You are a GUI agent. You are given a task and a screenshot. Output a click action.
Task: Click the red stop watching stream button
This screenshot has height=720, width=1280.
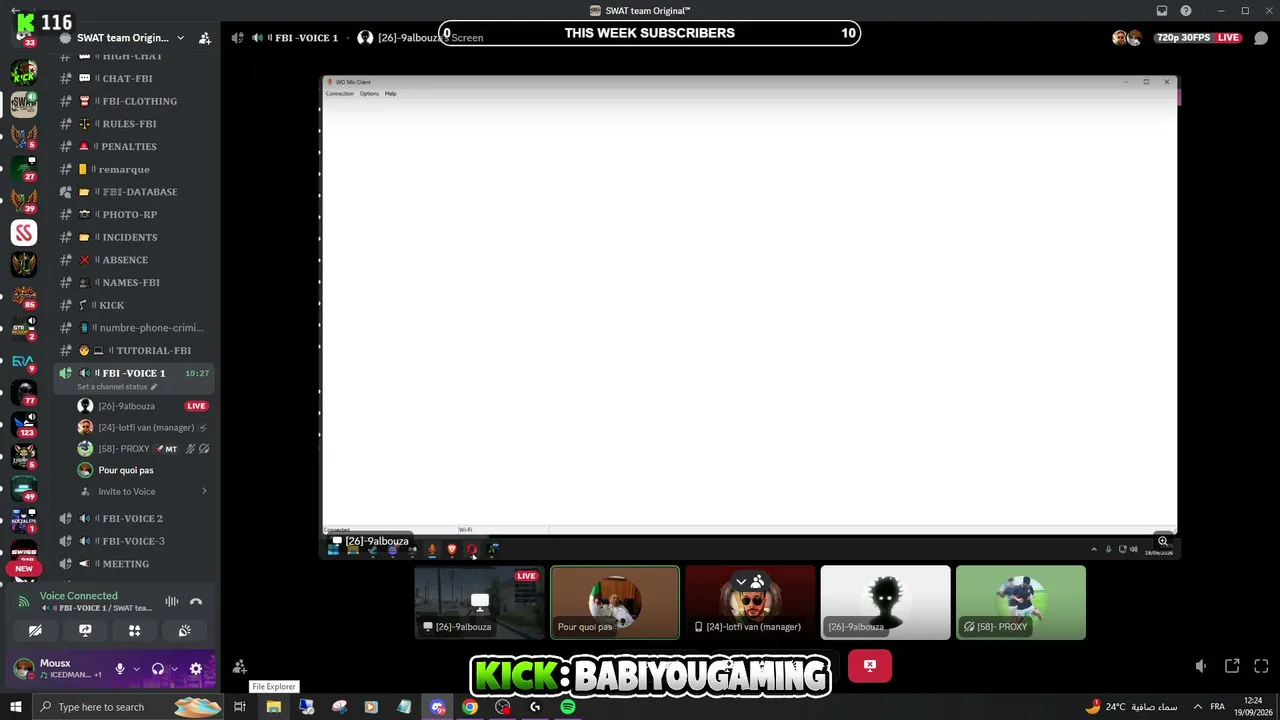coord(870,666)
